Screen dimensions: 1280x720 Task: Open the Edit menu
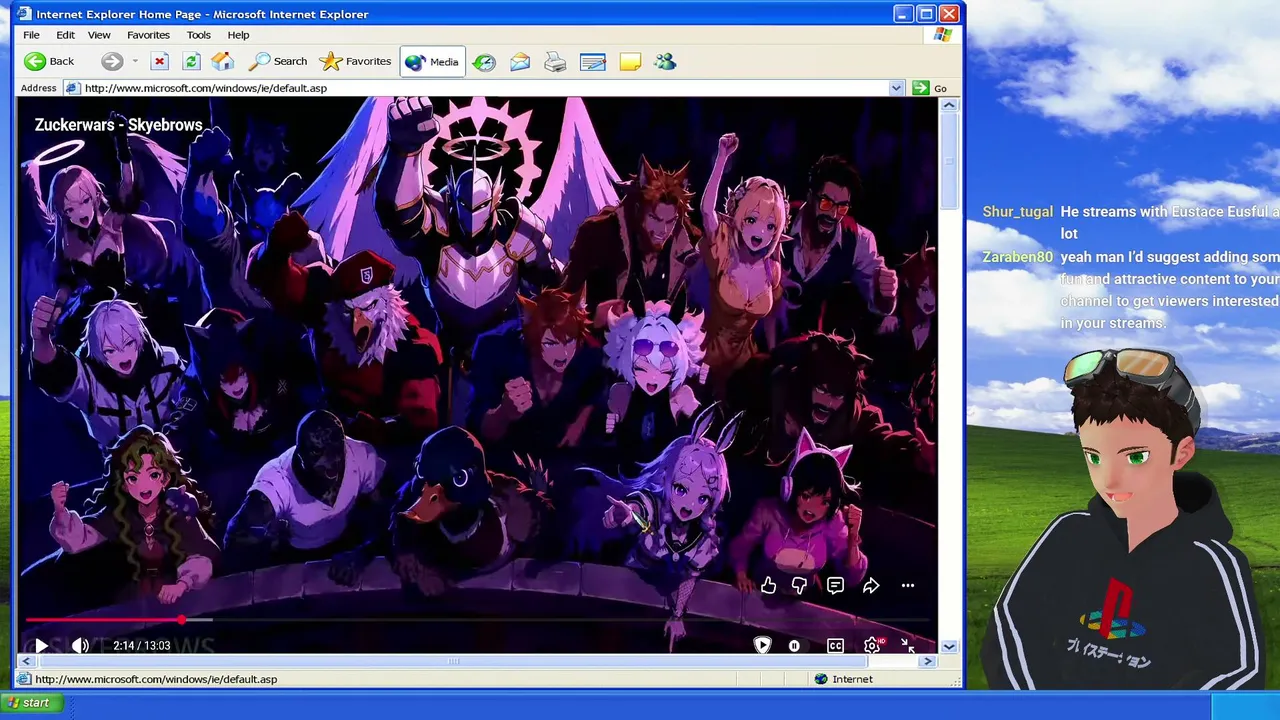point(65,35)
